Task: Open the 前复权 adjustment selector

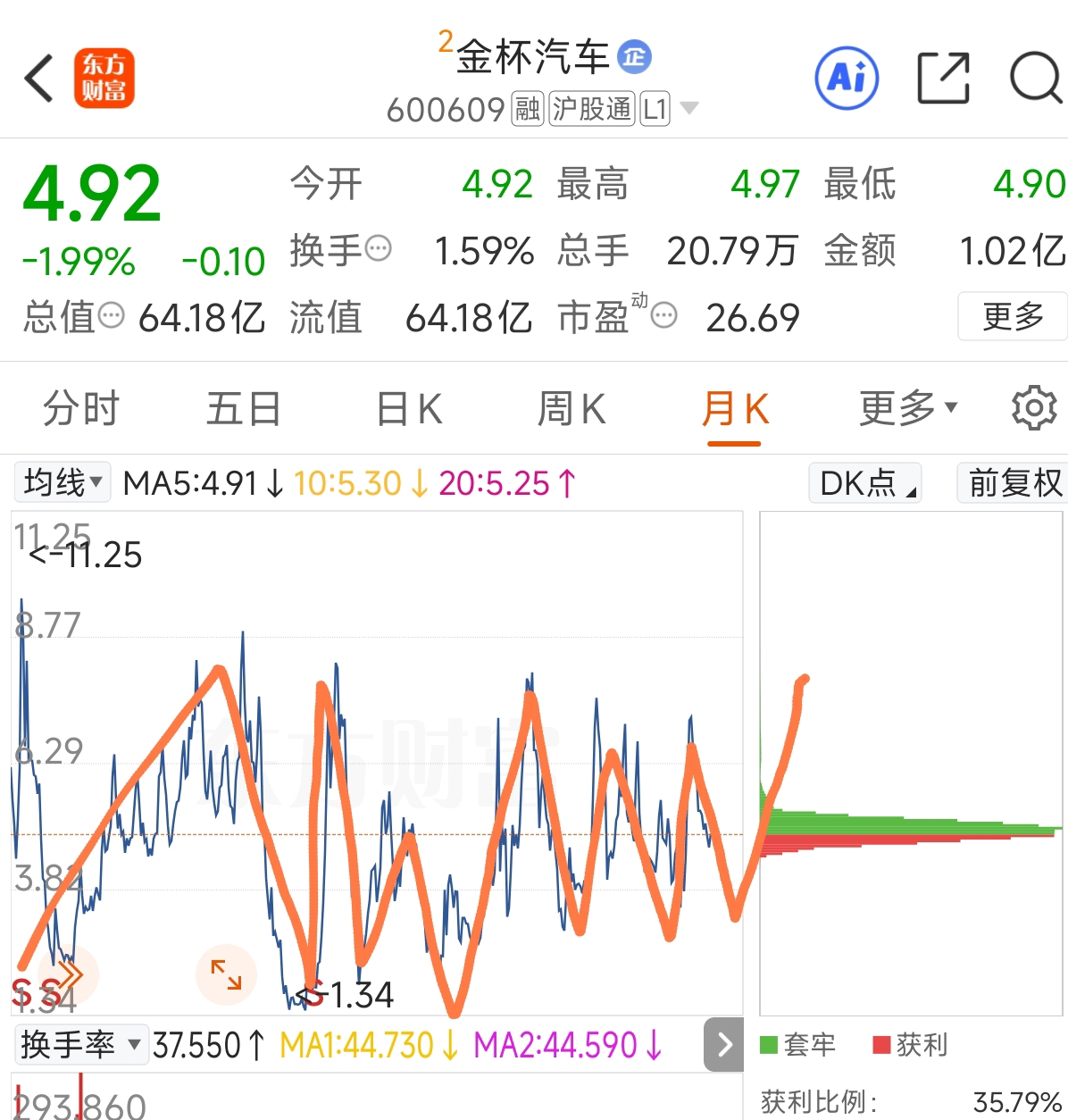Action: 1013,482
